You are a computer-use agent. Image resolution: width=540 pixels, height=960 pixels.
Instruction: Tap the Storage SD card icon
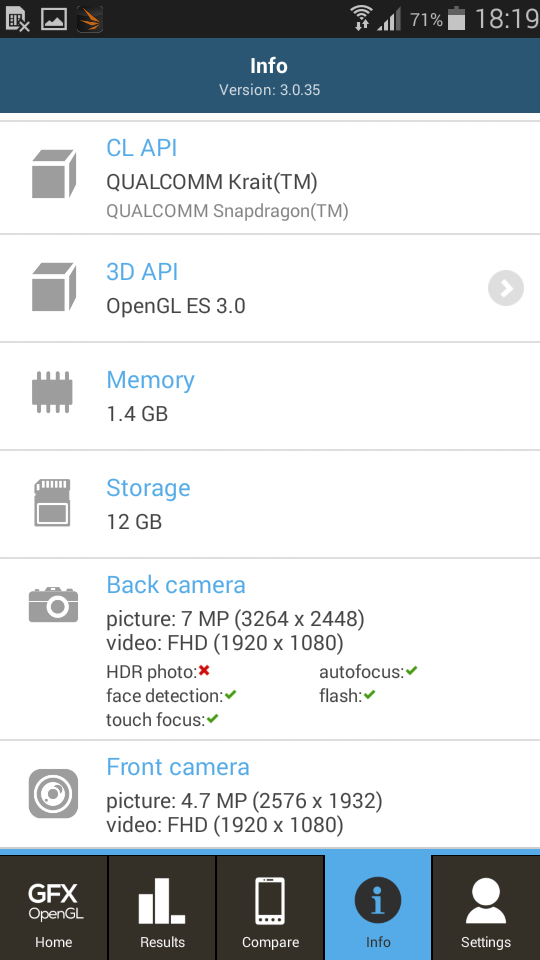[x=52, y=503]
